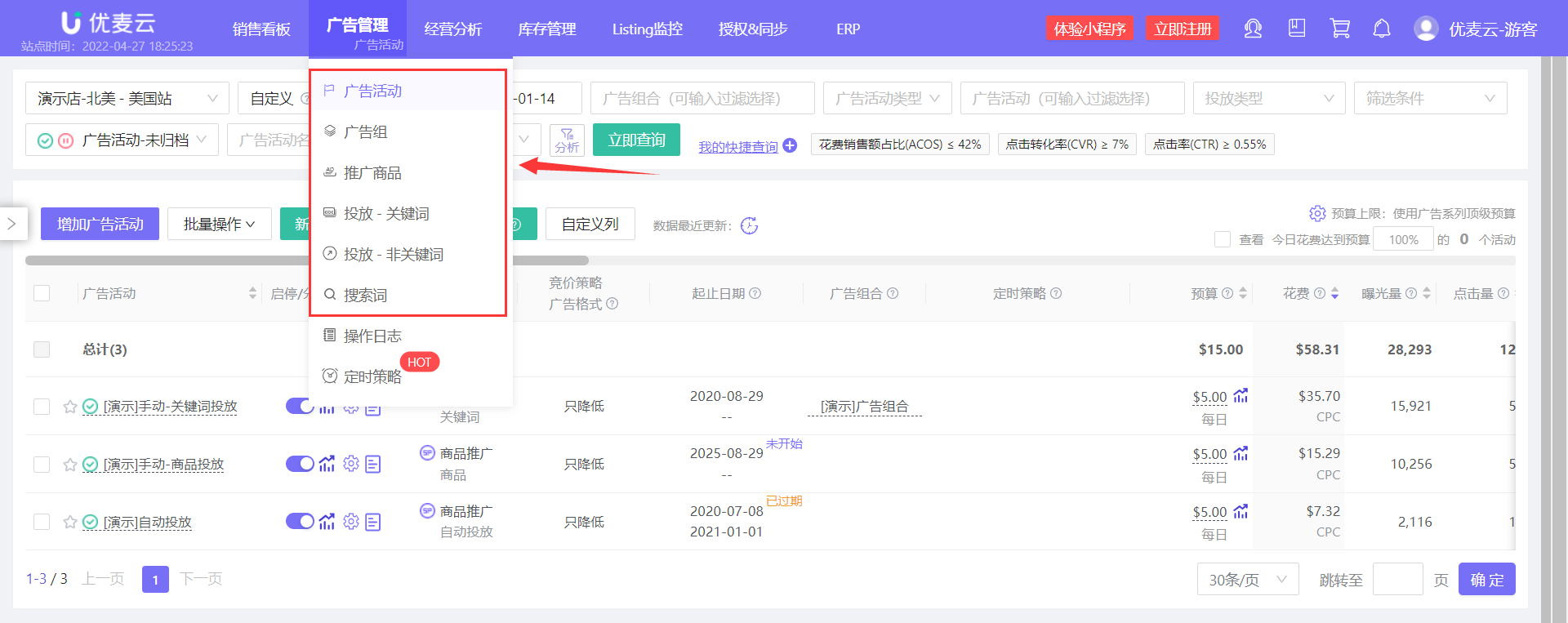The width and height of the screenshot is (1568, 623).
Task: Select 操作日志 menu item
Action: pos(411,336)
